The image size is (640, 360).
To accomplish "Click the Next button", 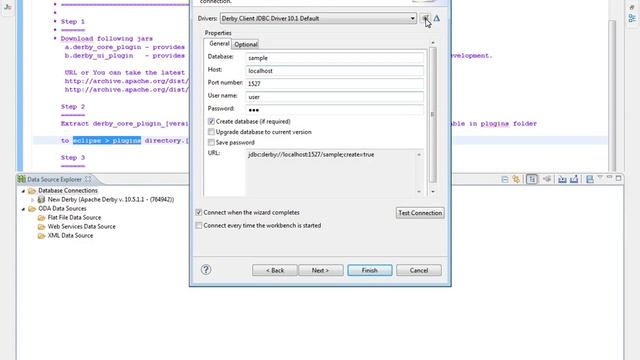I will pos(320,270).
